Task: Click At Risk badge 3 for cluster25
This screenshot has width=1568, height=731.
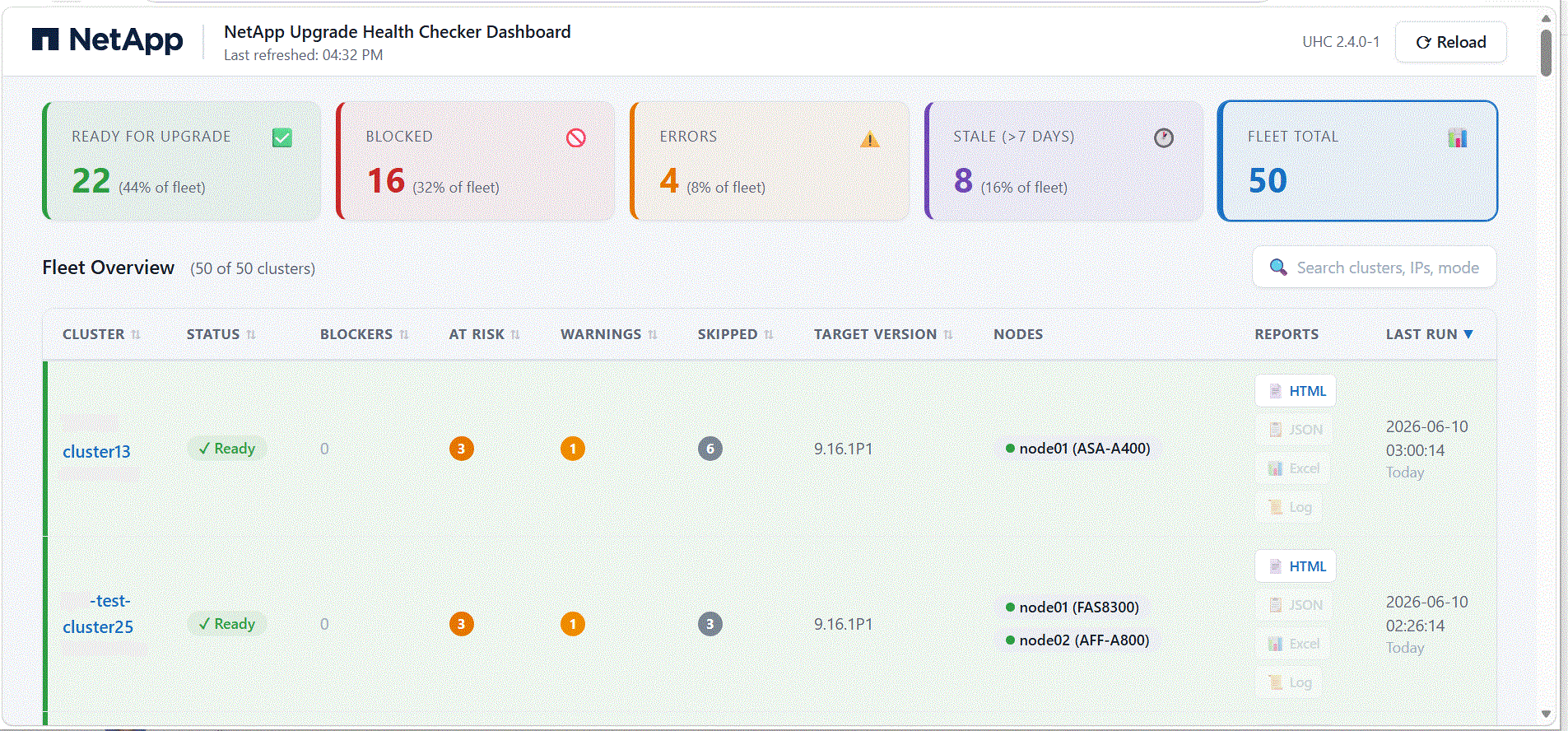Action: (461, 624)
